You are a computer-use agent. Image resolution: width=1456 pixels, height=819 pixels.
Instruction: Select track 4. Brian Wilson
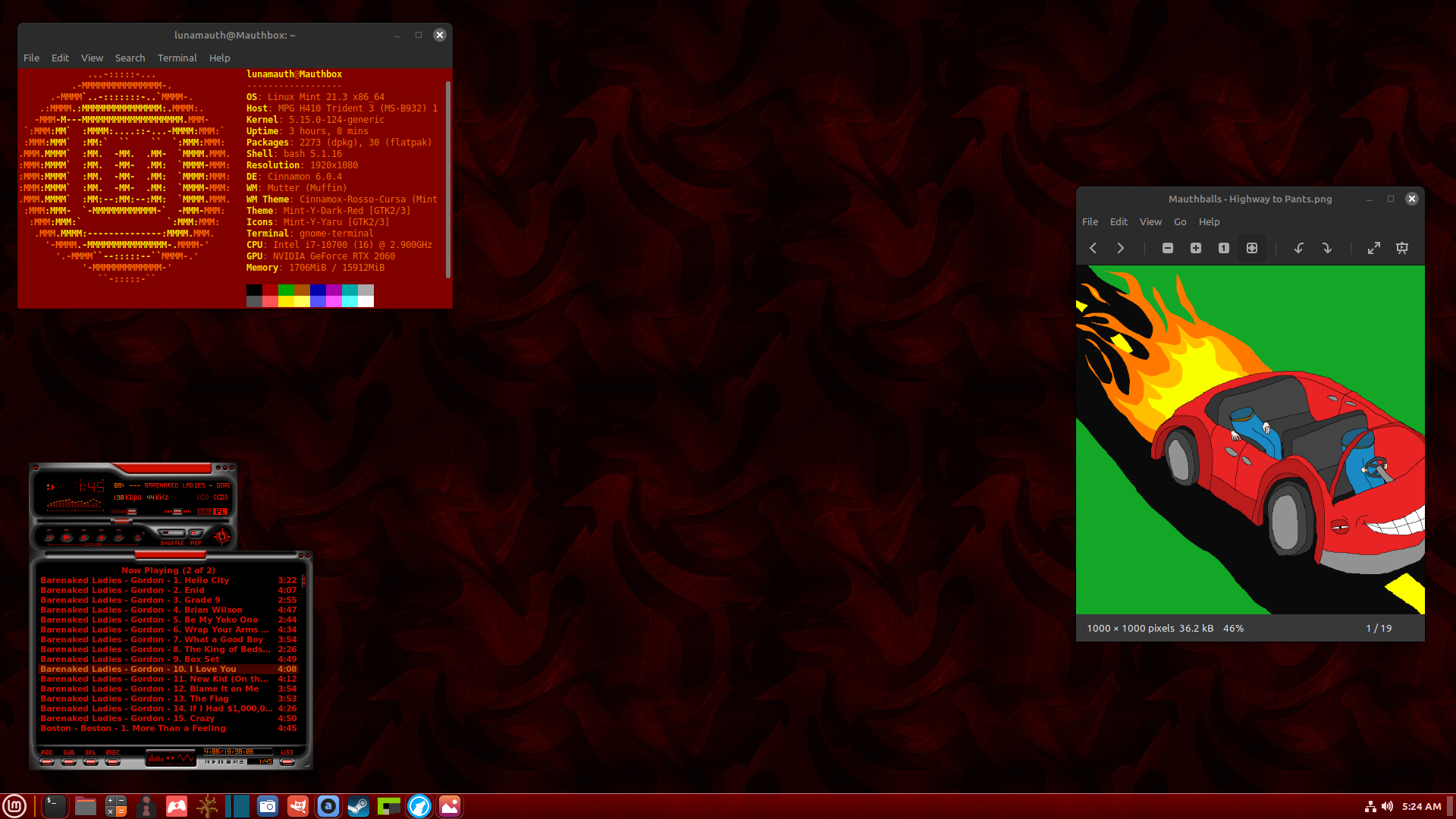pyautogui.click(x=168, y=610)
